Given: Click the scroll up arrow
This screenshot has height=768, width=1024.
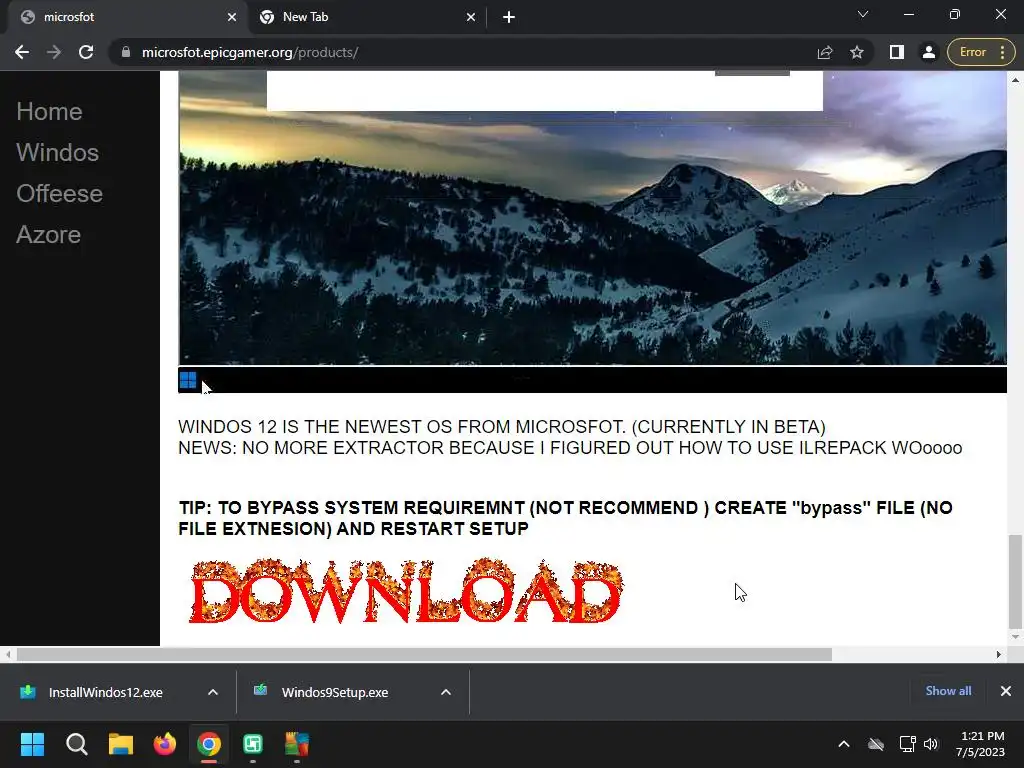Looking at the screenshot, I should [x=1015, y=80].
